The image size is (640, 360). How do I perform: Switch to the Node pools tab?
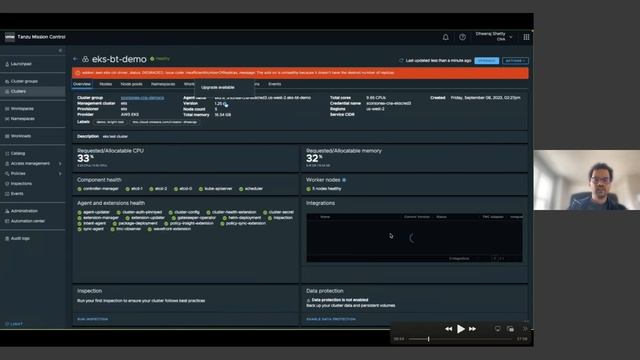click(x=131, y=84)
